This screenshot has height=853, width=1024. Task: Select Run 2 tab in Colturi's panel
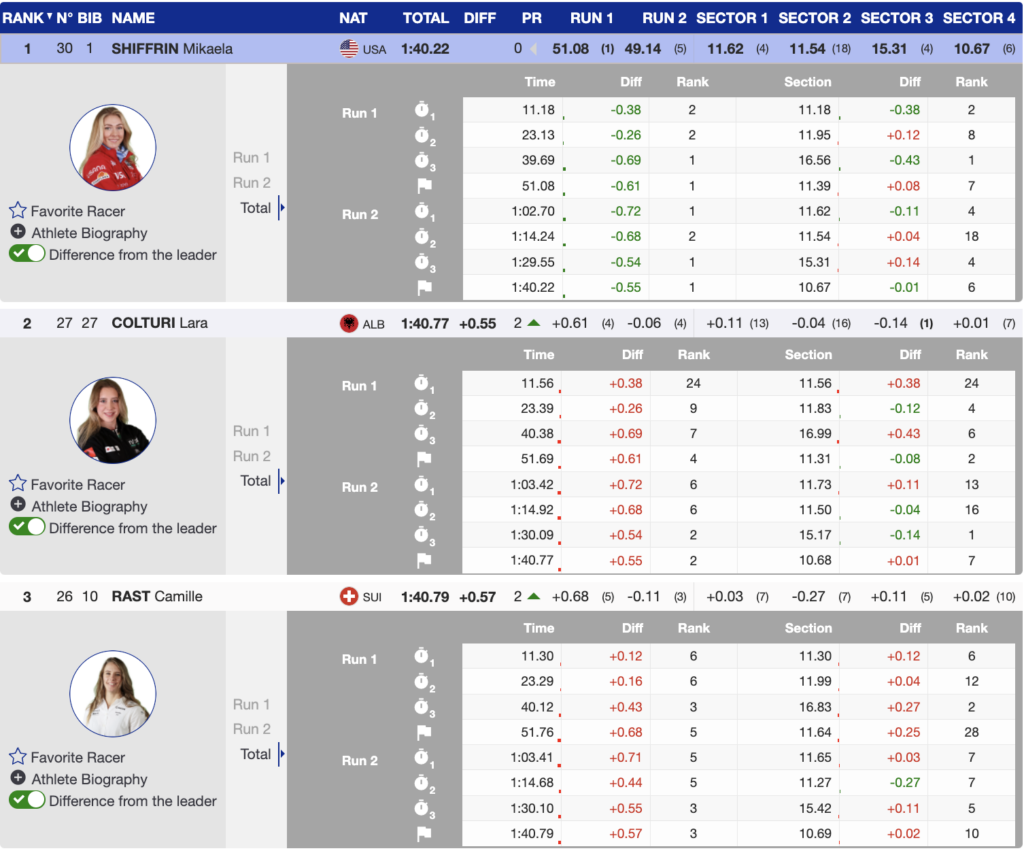pos(251,456)
